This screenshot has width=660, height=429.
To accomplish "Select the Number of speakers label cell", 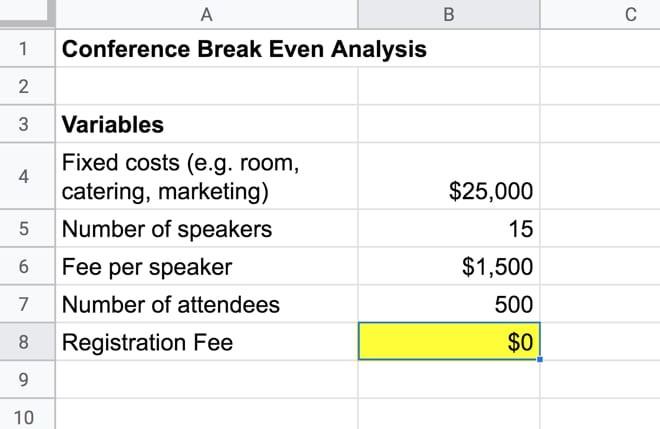I will [206, 229].
